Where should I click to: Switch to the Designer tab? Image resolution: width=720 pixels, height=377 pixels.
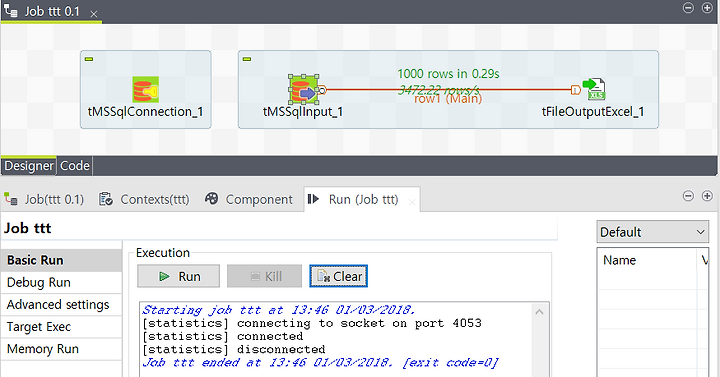pos(28,166)
